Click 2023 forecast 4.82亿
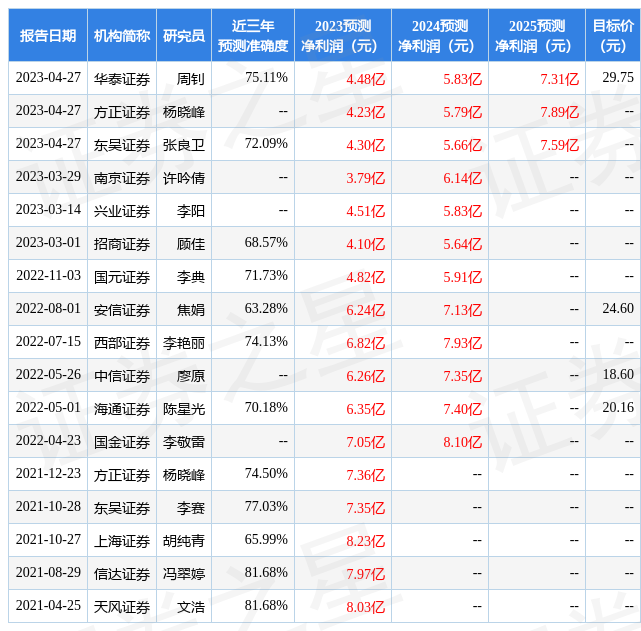This screenshot has width=641, height=631. 365,277
